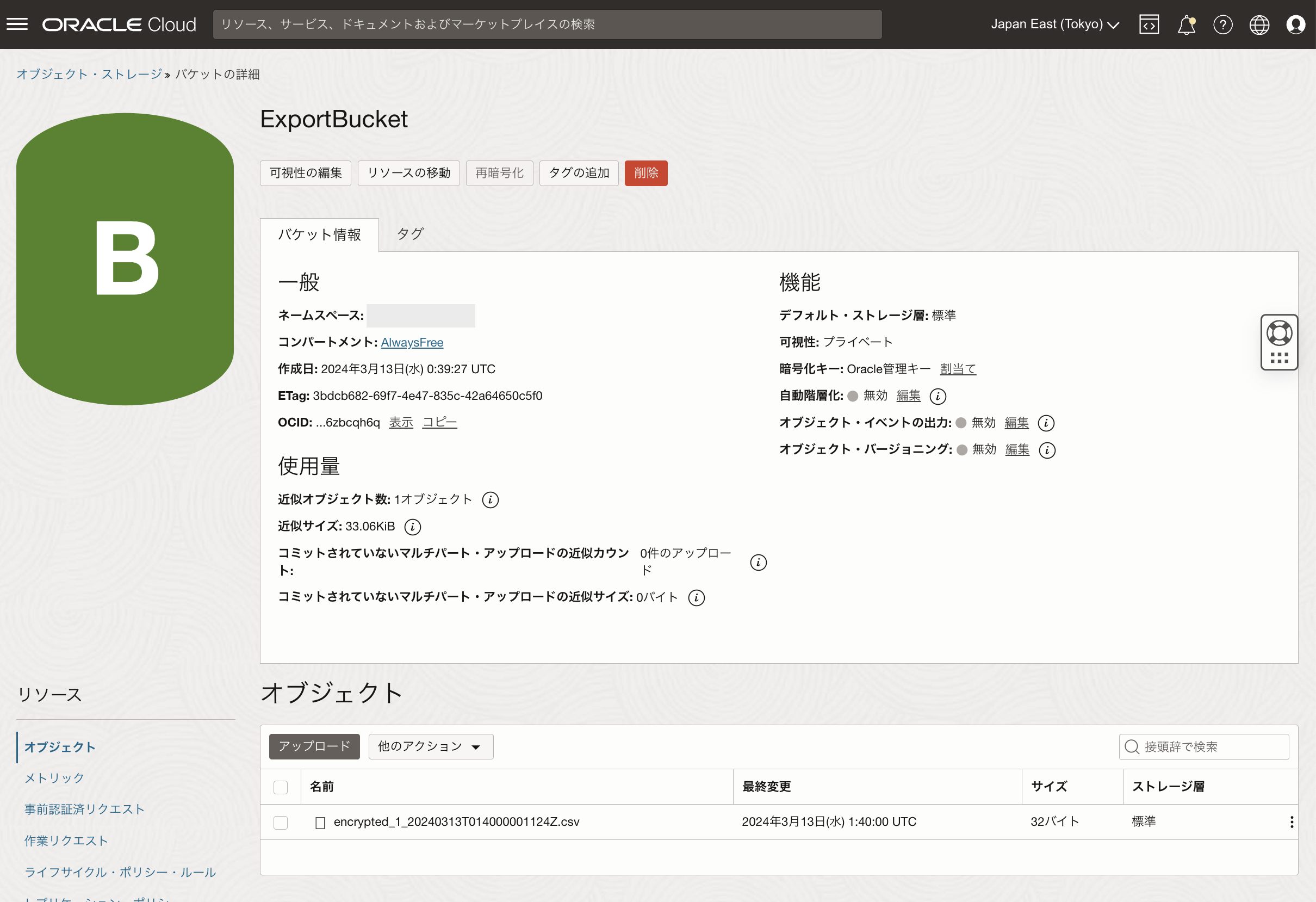Open the object row kebab menu
The height and width of the screenshot is (902, 1316).
pos(1292,821)
